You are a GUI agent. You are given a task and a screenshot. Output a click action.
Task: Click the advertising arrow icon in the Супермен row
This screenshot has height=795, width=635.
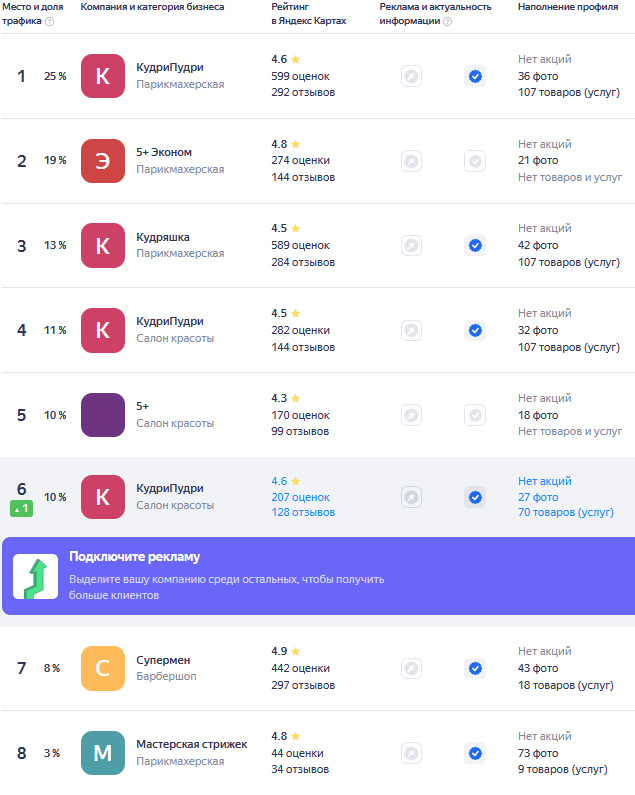(x=411, y=668)
